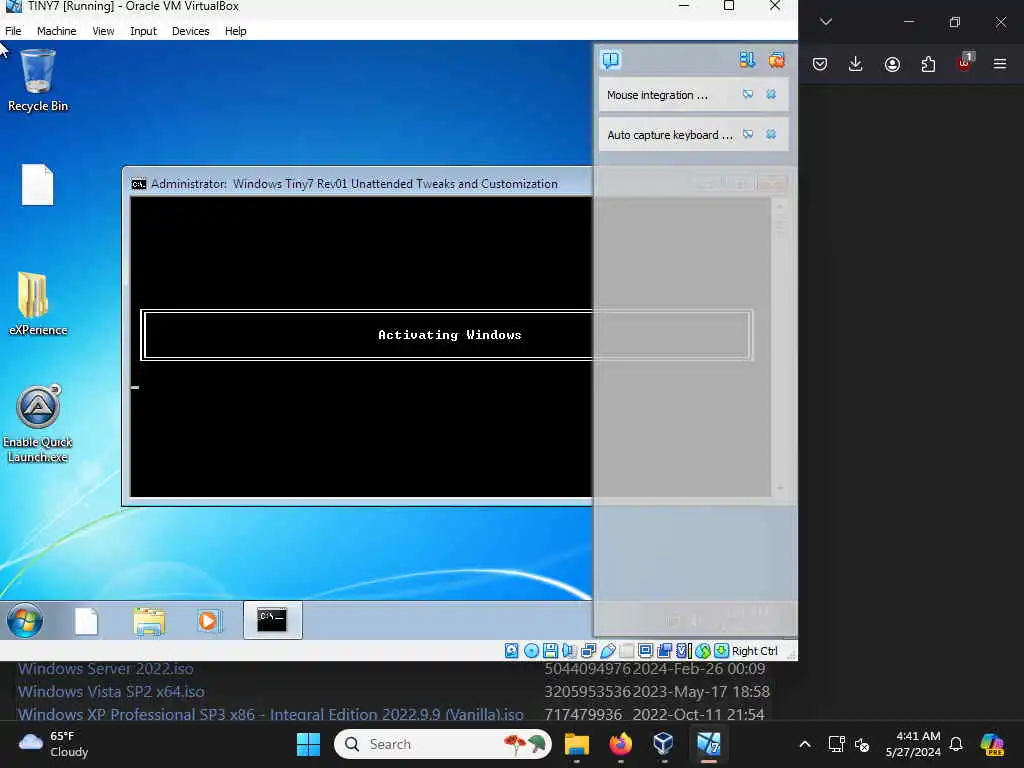Open Firefox account icon

tap(892, 64)
